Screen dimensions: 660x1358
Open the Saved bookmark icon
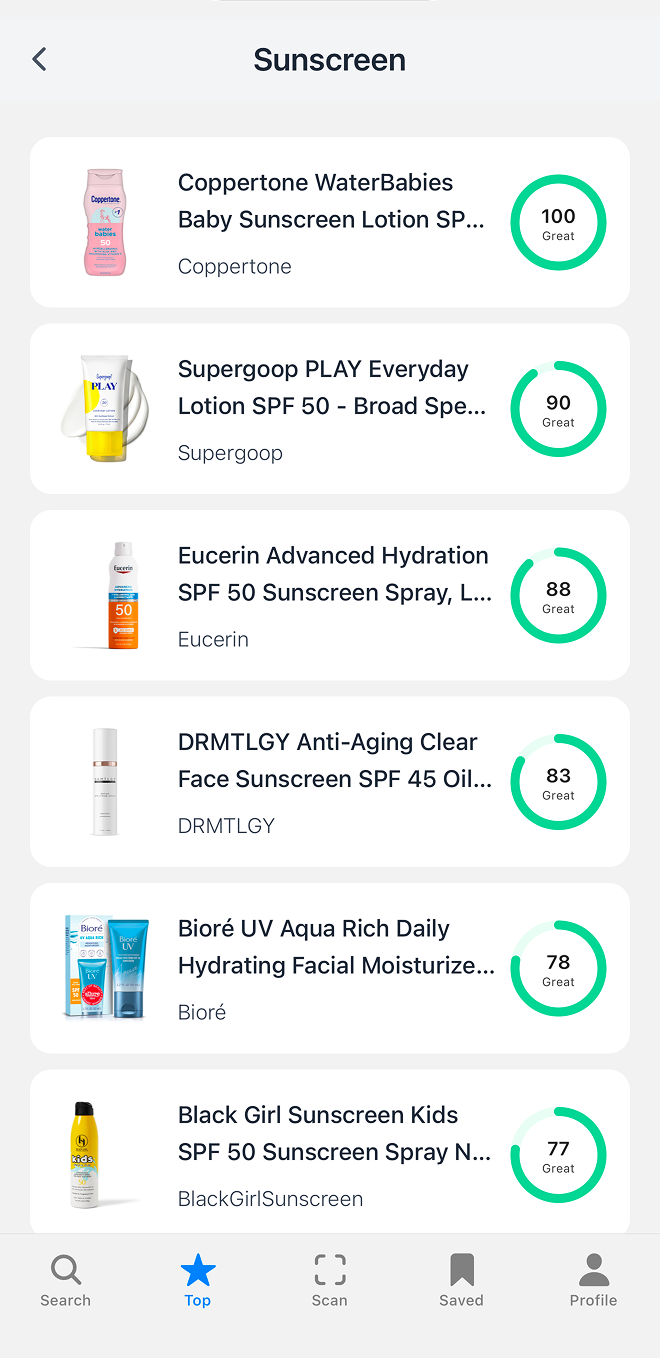click(x=461, y=1270)
